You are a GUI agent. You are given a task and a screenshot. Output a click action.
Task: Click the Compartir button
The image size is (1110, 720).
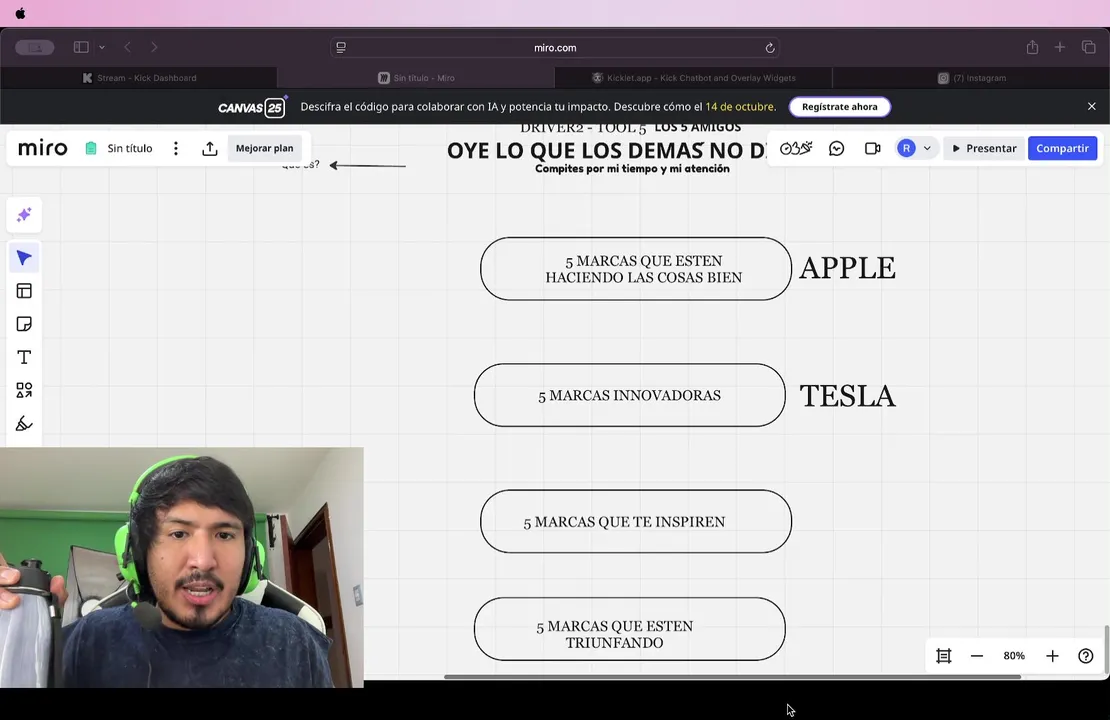click(1063, 148)
